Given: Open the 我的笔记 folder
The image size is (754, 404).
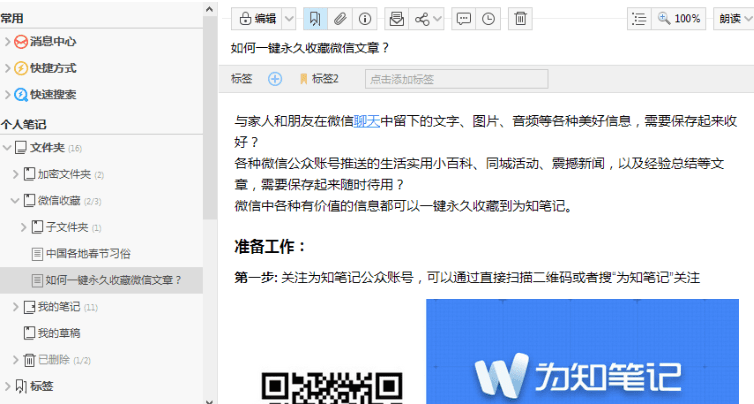Looking at the screenshot, I should point(61,307).
